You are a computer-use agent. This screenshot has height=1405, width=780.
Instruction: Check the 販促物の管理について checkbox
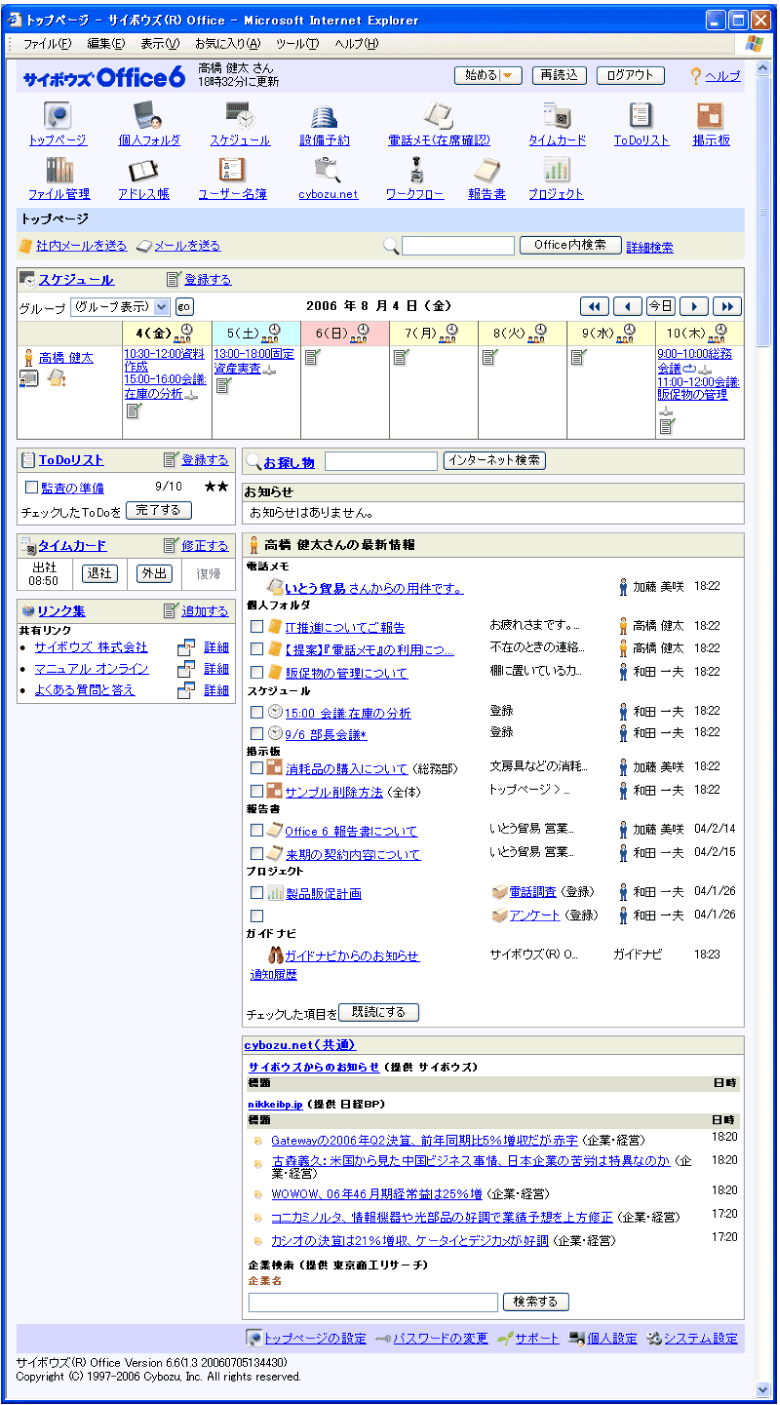coord(257,672)
